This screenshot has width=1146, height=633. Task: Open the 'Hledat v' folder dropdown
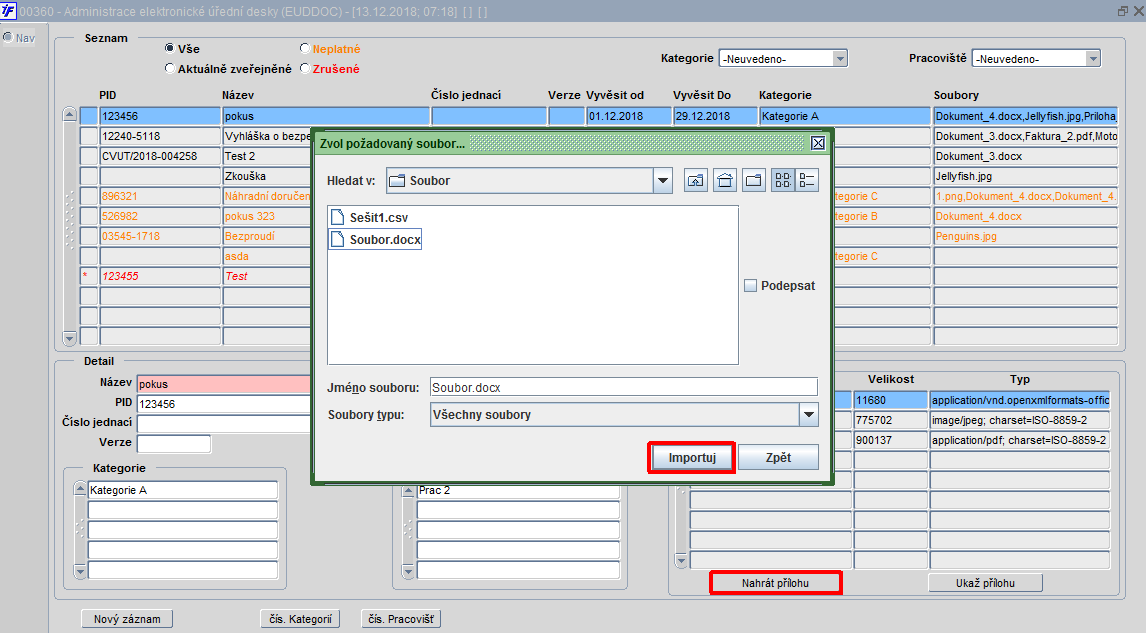click(x=663, y=181)
